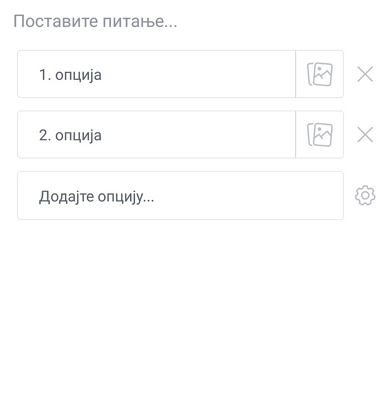This screenshot has height=400, width=389.
Task: Select the 1. опција text field
Action: [156, 74]
